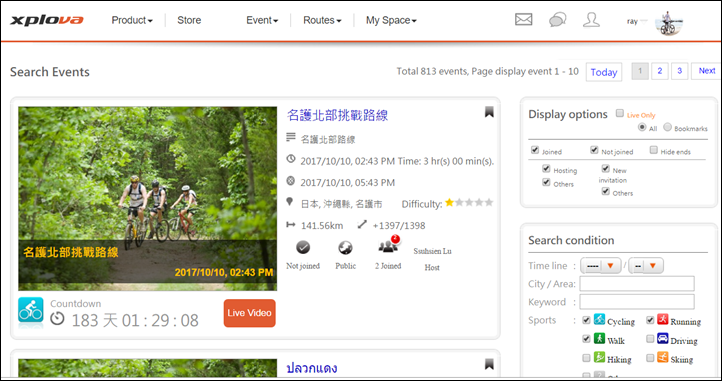The height and width of the screenshot is (381, 722).
Task: Open the chat bubbles icon
Action: [558, 20]
